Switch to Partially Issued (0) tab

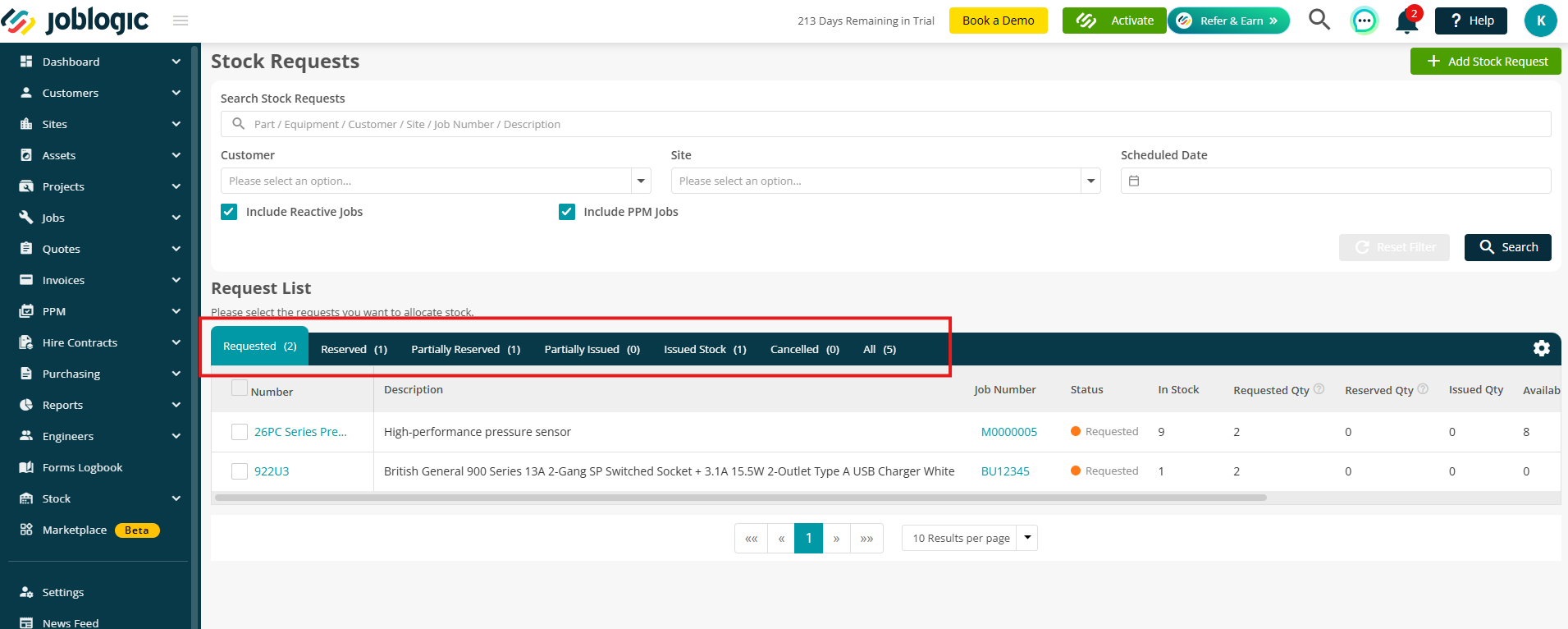coord(592,349)
